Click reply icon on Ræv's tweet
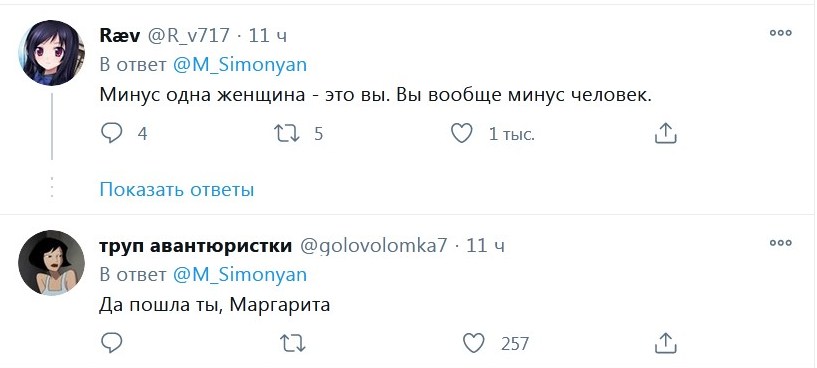 111,134
